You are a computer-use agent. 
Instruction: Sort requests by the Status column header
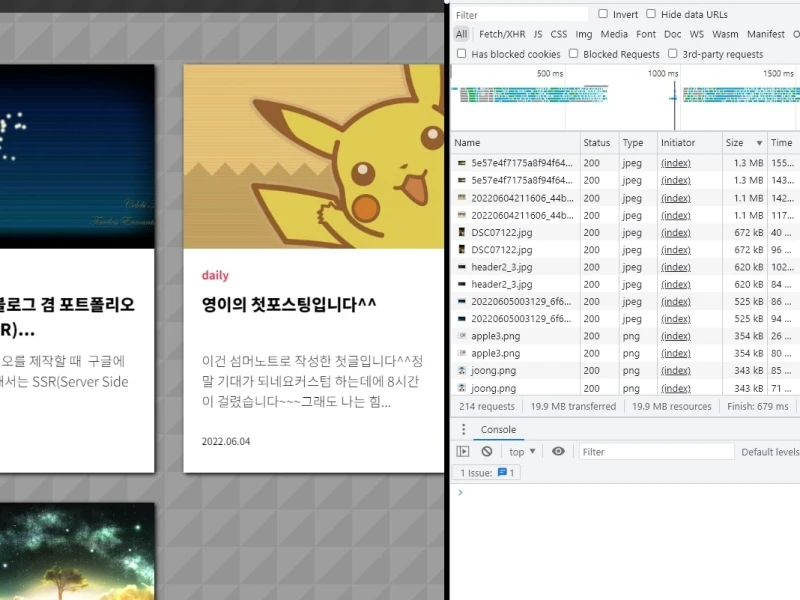[599, 143]
